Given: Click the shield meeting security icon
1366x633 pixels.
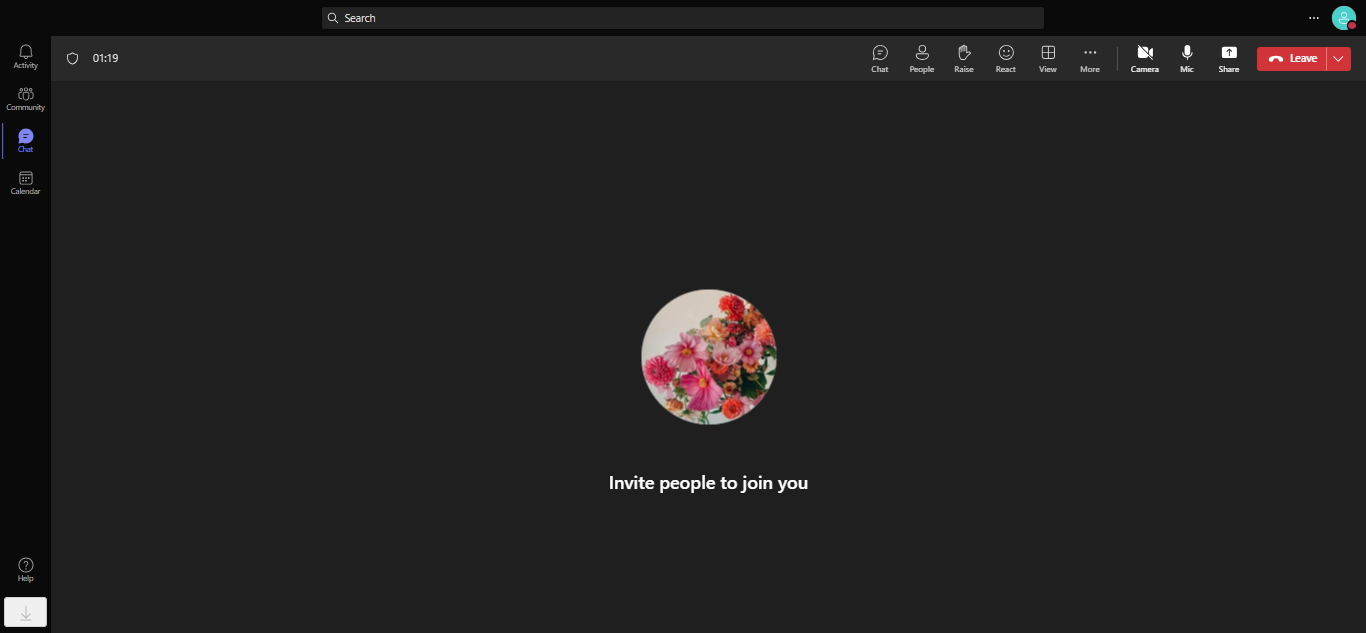Looking at the screenshot, I should 72,58.
